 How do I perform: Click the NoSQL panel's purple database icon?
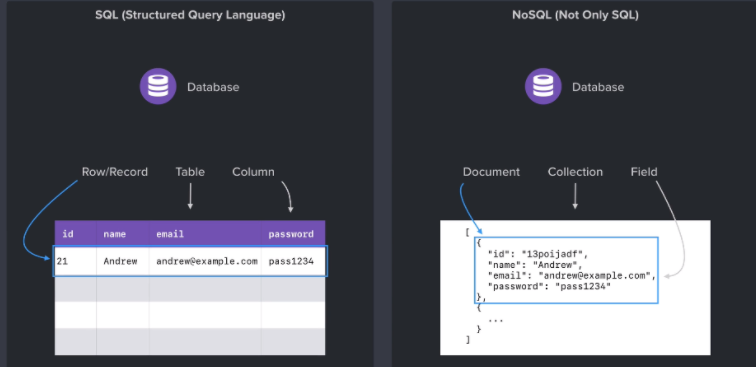click(x=543, y=86)
